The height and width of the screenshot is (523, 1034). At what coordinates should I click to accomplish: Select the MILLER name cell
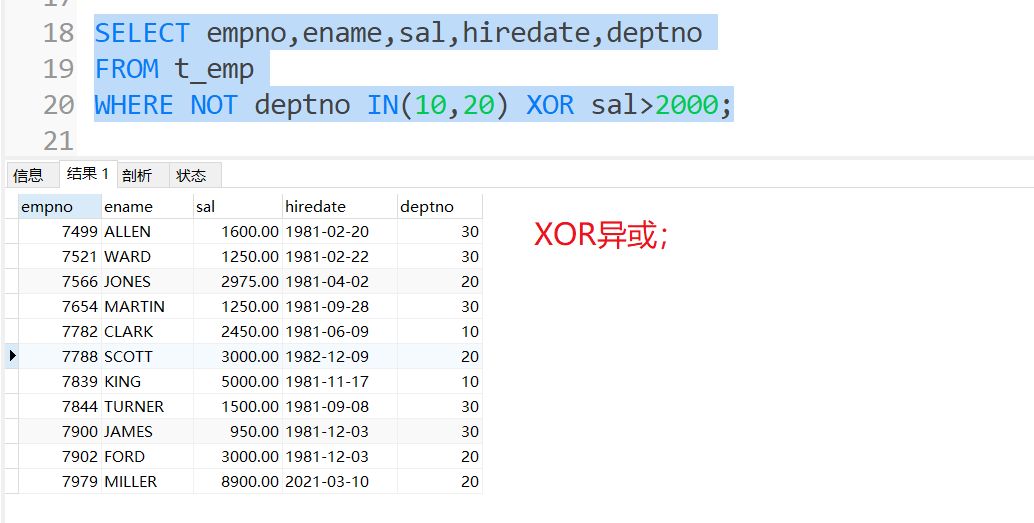tap(147, 482)
